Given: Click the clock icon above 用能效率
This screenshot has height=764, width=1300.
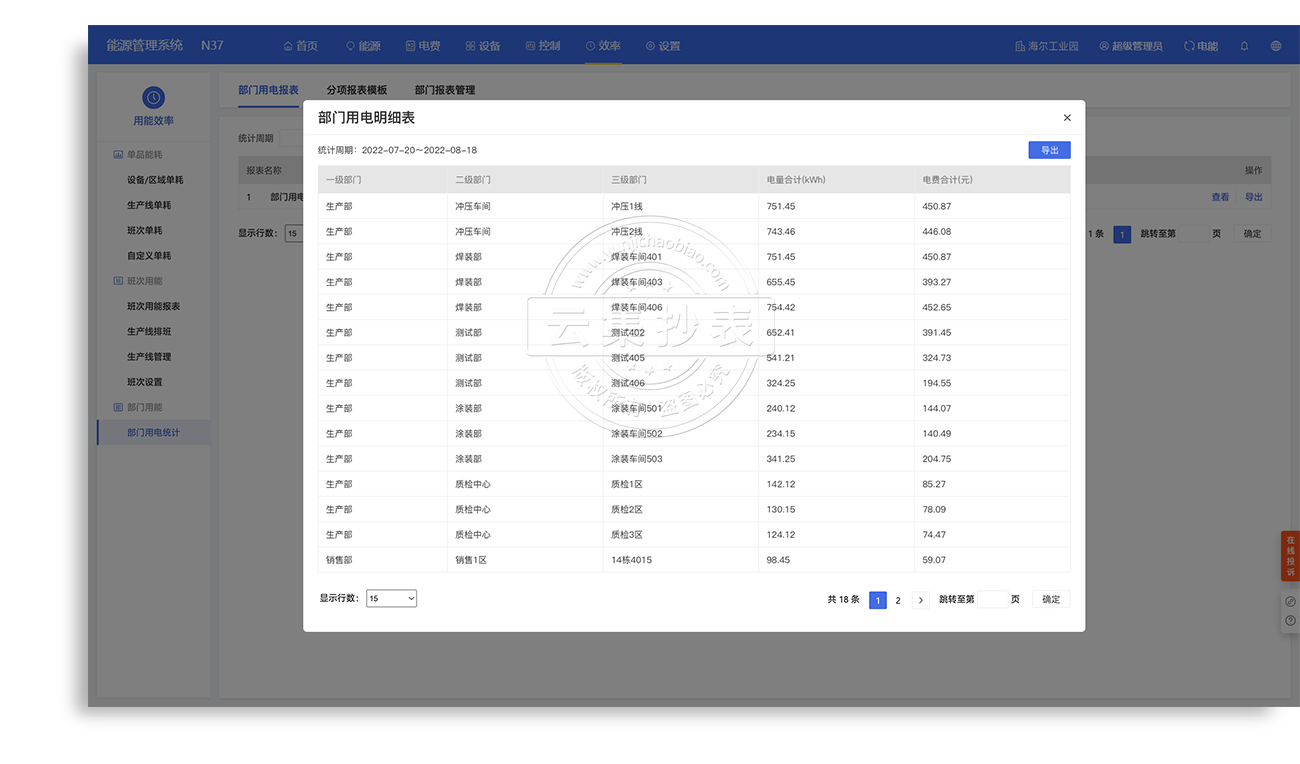Looking at the screenshot, I should 153,97.
